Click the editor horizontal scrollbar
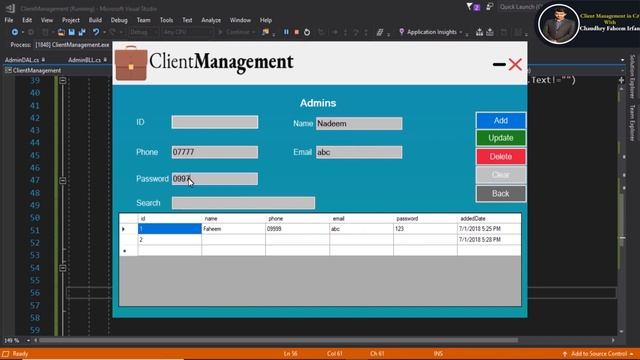This screenshot has width=640, height=360. click(278, 340)
